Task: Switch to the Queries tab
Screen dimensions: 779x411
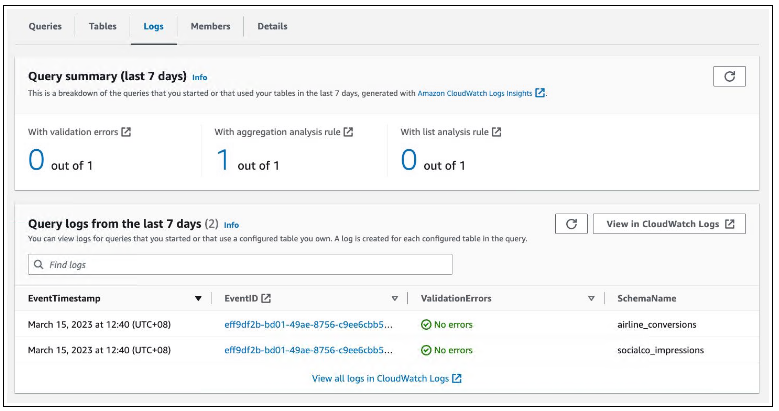Action: [44, 26]
